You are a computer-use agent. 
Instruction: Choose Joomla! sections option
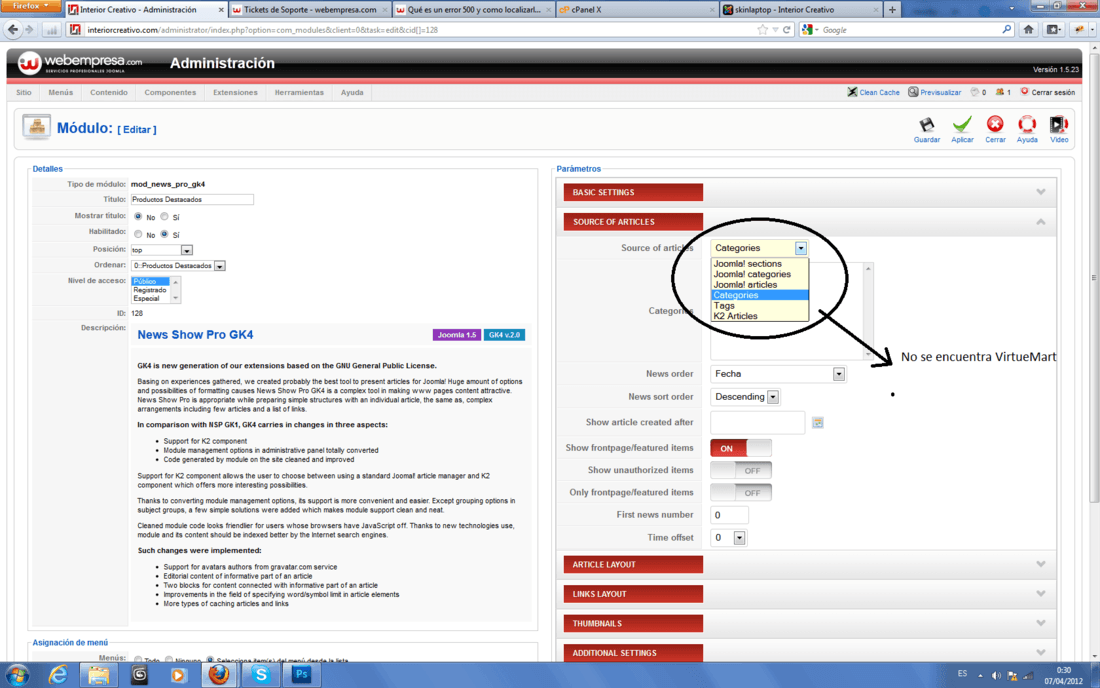pyautogui.click(x=760, y=264)
